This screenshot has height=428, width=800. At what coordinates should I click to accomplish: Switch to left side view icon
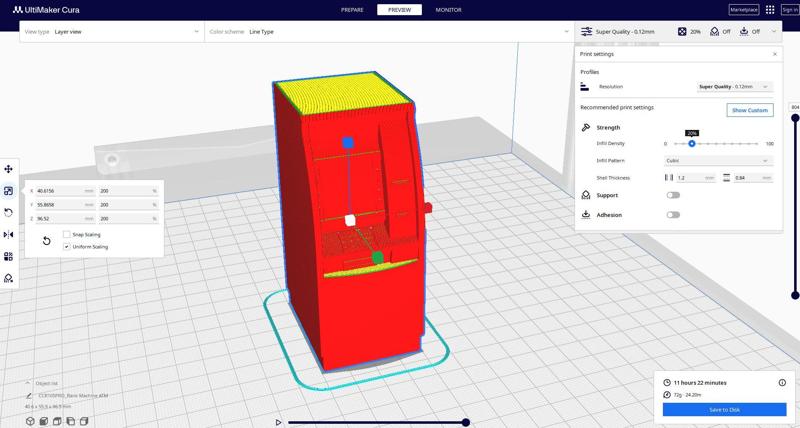[70, 421]
